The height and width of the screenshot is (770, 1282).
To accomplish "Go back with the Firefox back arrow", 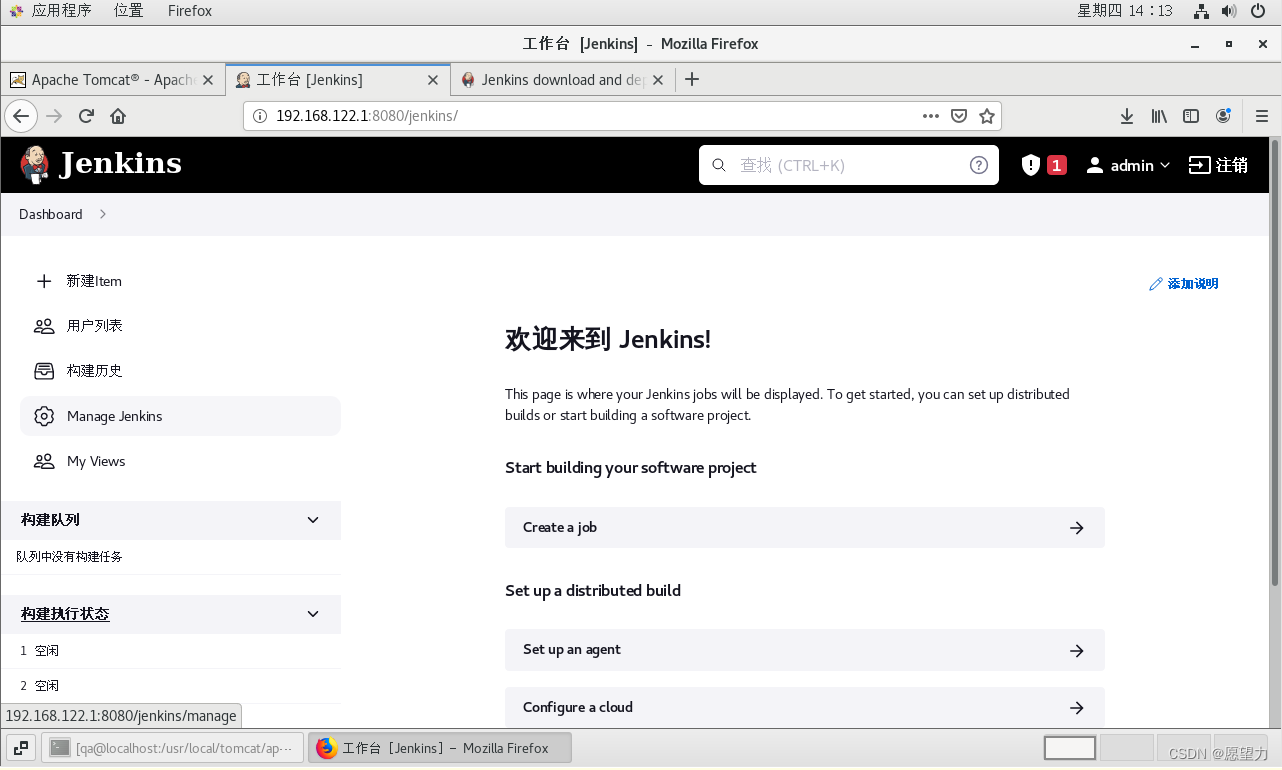I will pos(21,116).
